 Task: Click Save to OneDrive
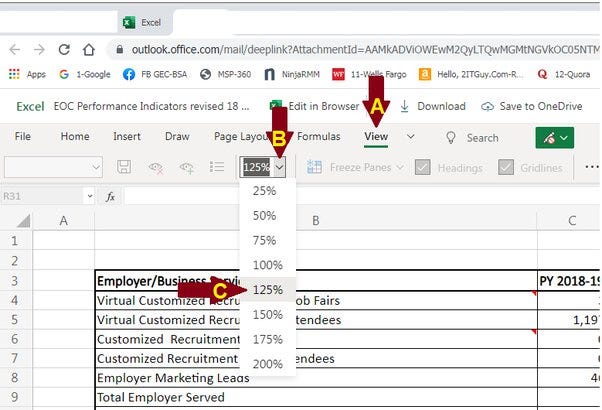tap(532, 106)
